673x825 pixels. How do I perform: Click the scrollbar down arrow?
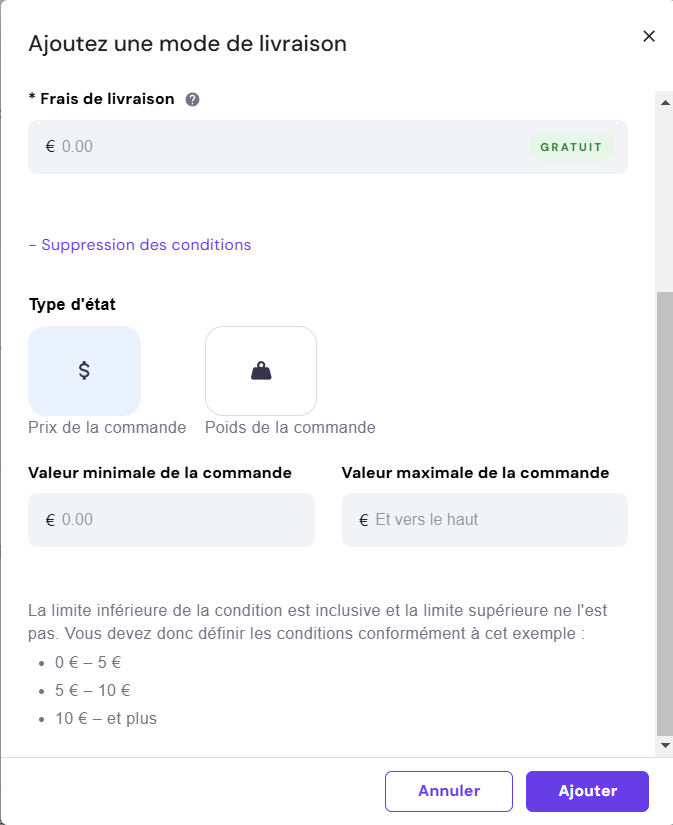click(664, 746)
